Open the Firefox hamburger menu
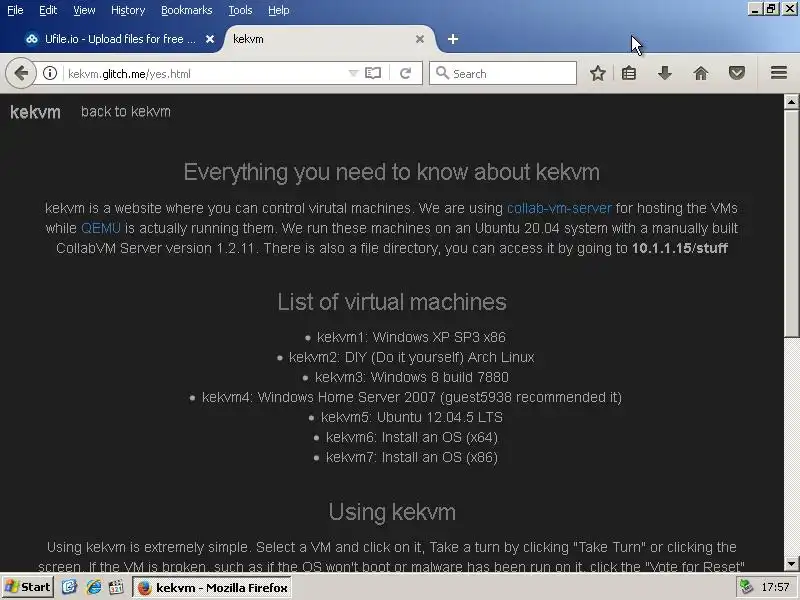 tap(779, 73)
